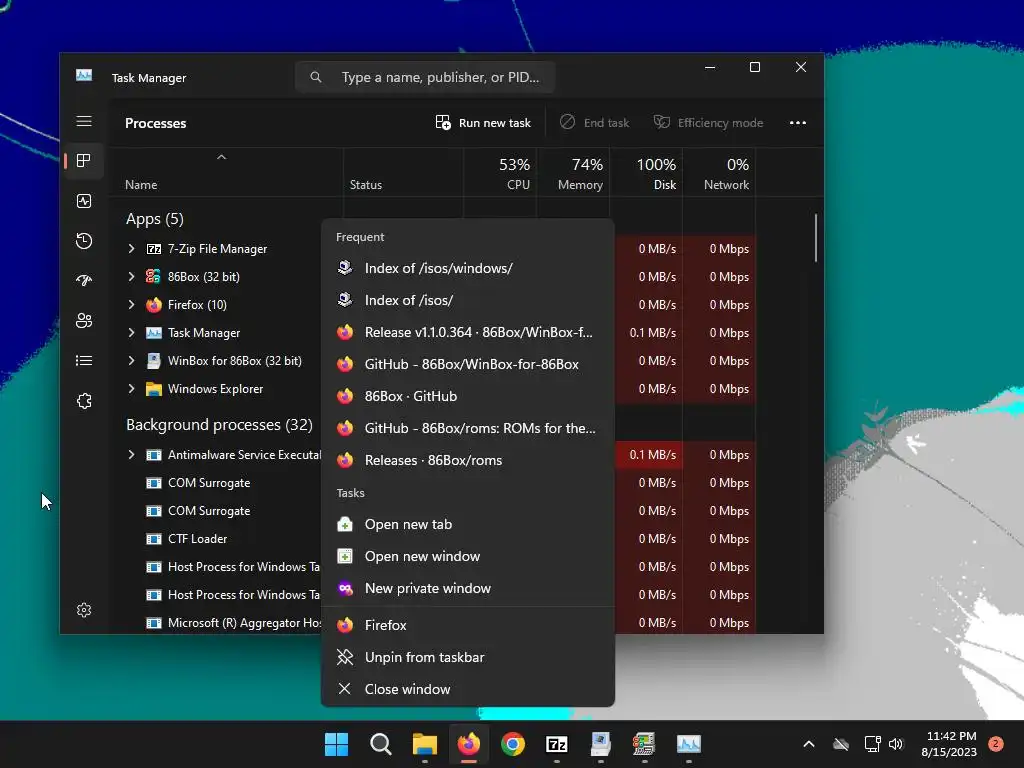Open the Startup apps sidebar icon
1024x768 pixels.
(84, 281)
